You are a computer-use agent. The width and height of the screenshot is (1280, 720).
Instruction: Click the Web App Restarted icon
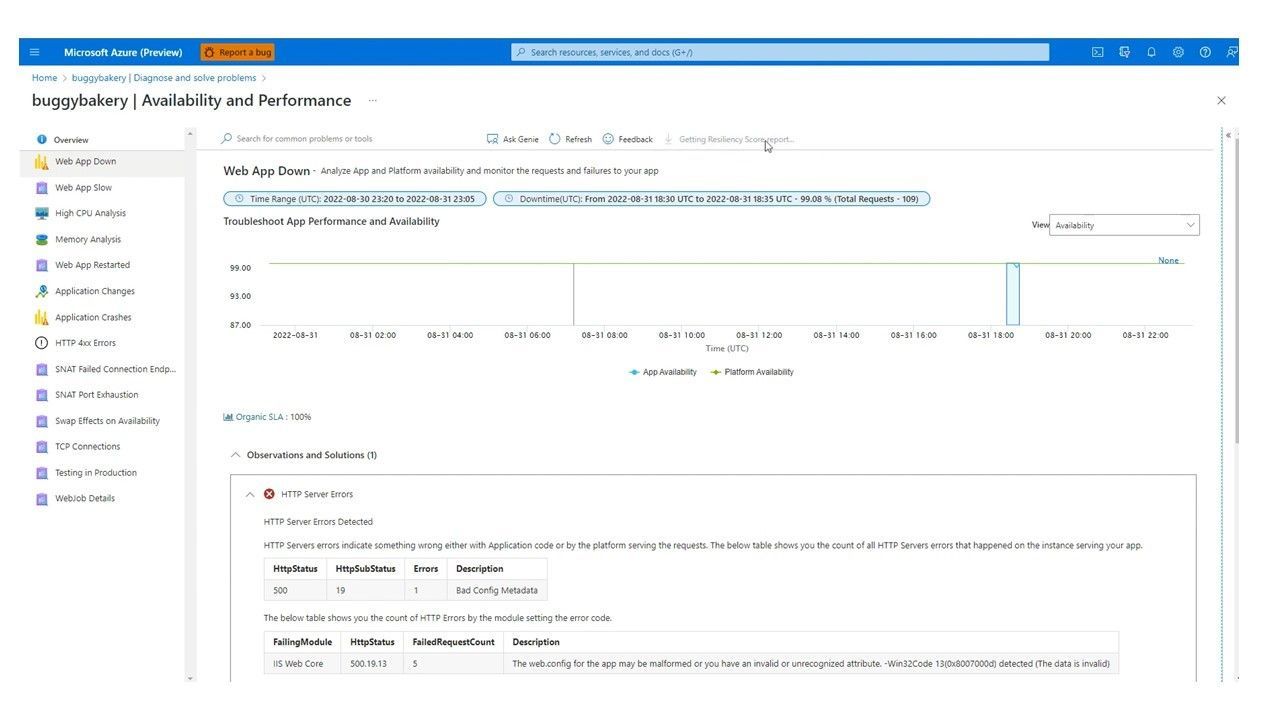41,265
